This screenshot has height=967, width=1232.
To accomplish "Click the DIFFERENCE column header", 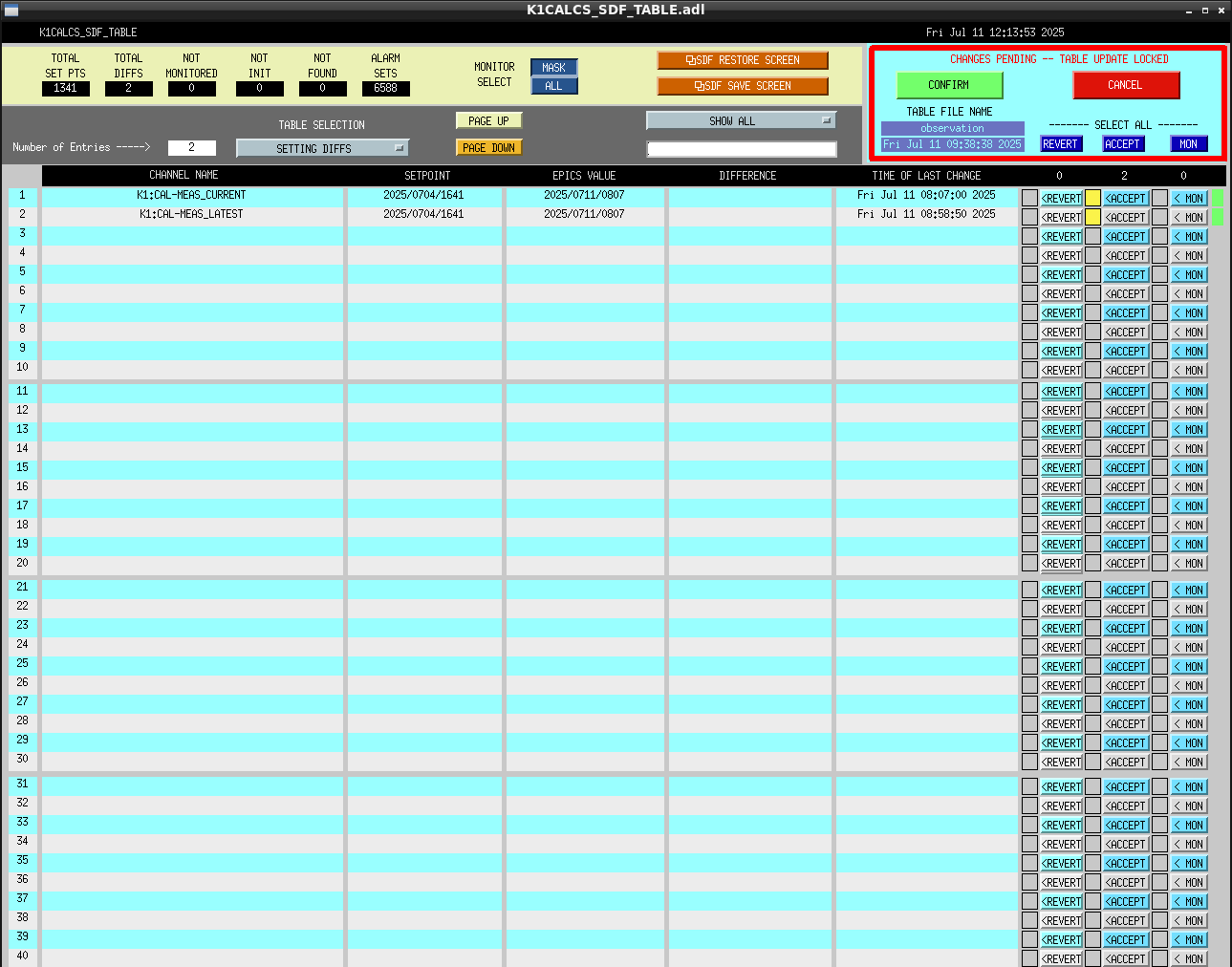I will pos(747,176).
